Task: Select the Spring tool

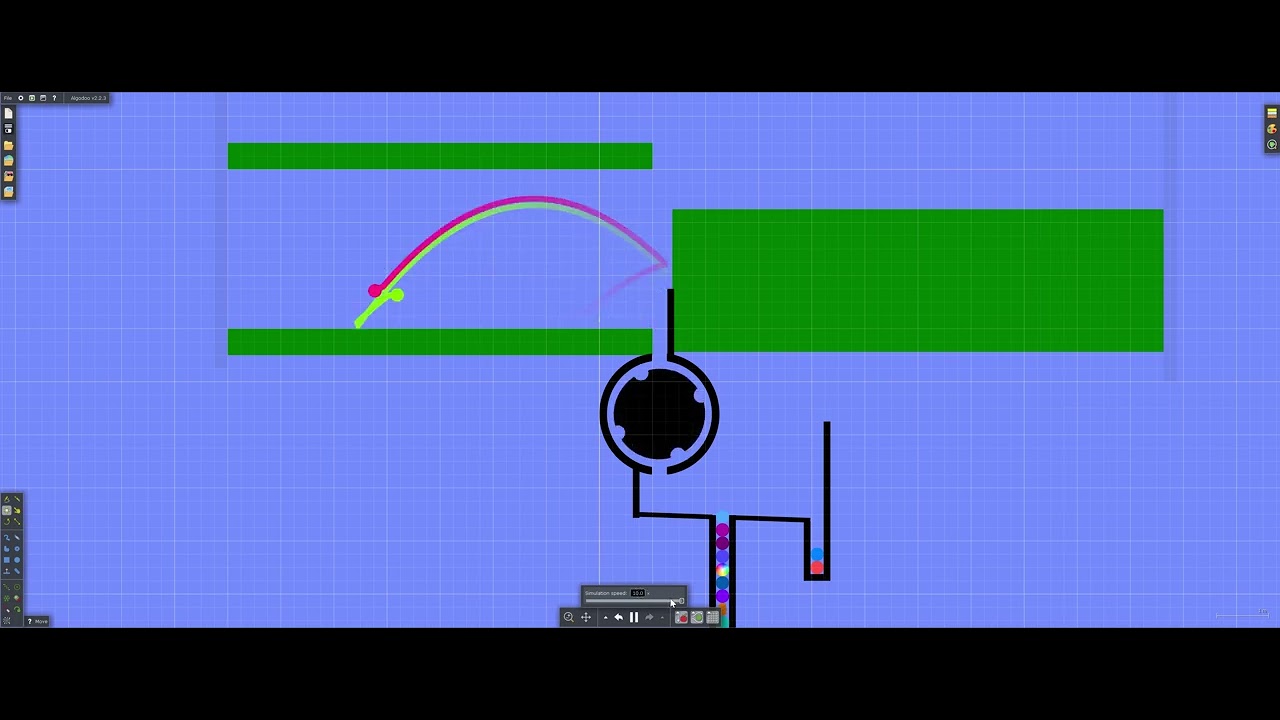Action: point(7,587)
